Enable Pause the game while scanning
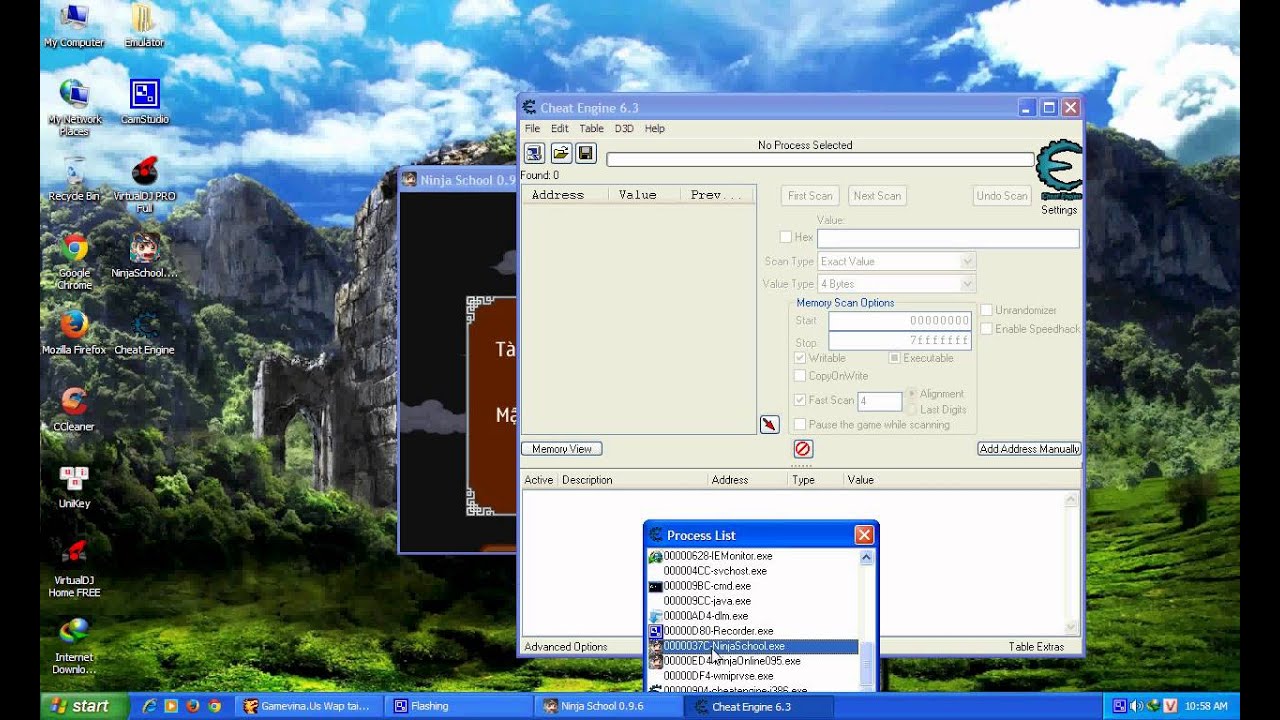 [x=800, y=425]
